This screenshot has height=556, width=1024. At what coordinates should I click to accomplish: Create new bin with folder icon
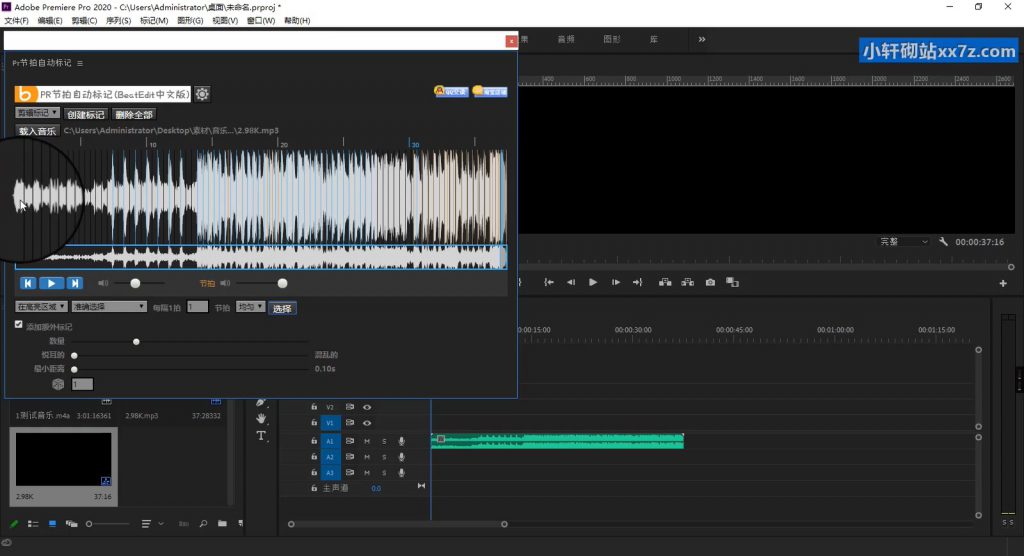(222, 523)
